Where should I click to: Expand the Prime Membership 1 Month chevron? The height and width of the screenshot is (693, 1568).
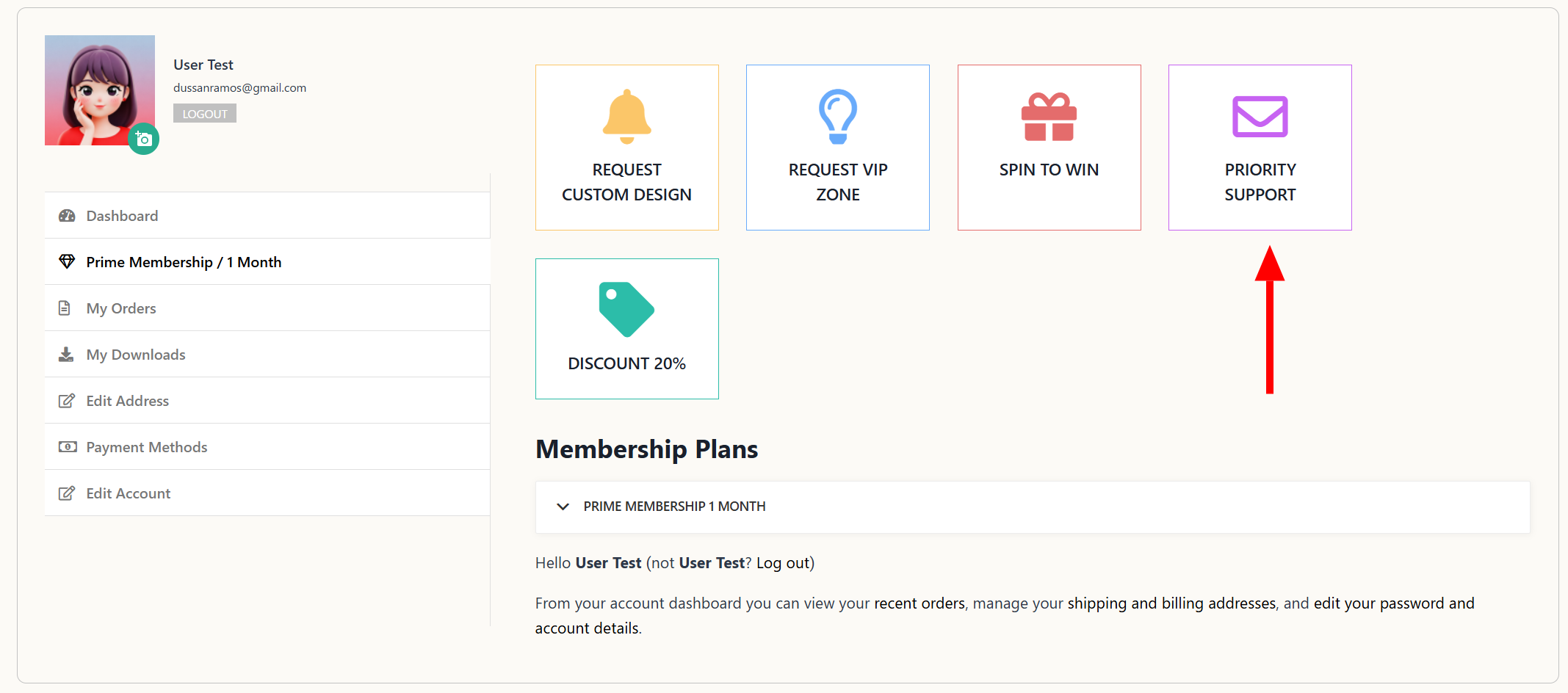pyautogui.click(x=563, y=507)
